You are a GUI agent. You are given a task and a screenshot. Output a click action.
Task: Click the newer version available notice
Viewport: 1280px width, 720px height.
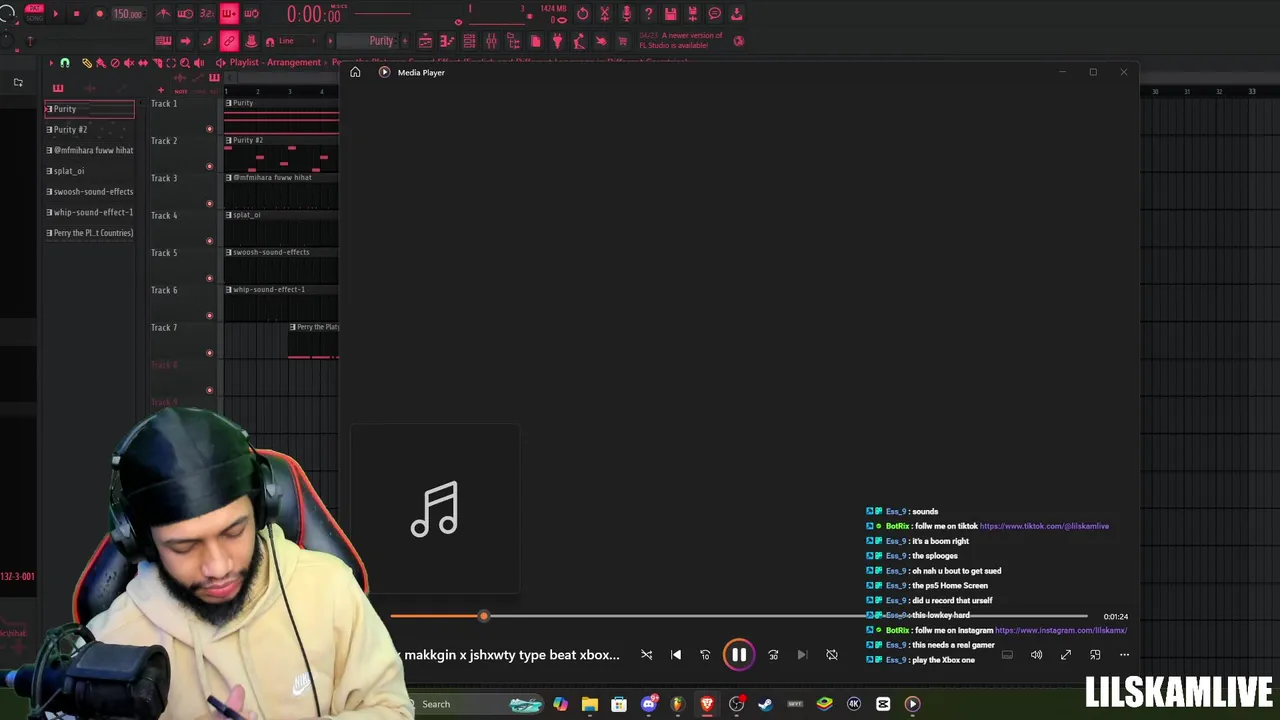tap(681, 41)
